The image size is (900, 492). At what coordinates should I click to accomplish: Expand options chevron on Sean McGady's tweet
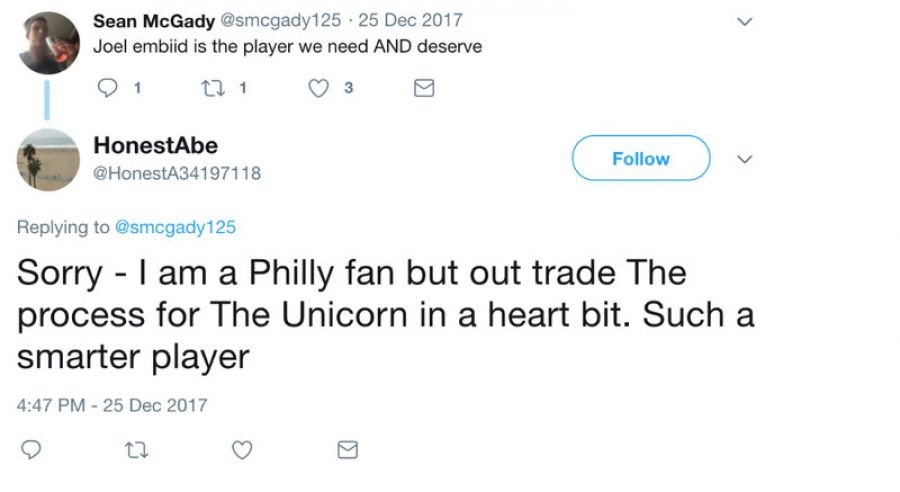(x=743, y=21)
